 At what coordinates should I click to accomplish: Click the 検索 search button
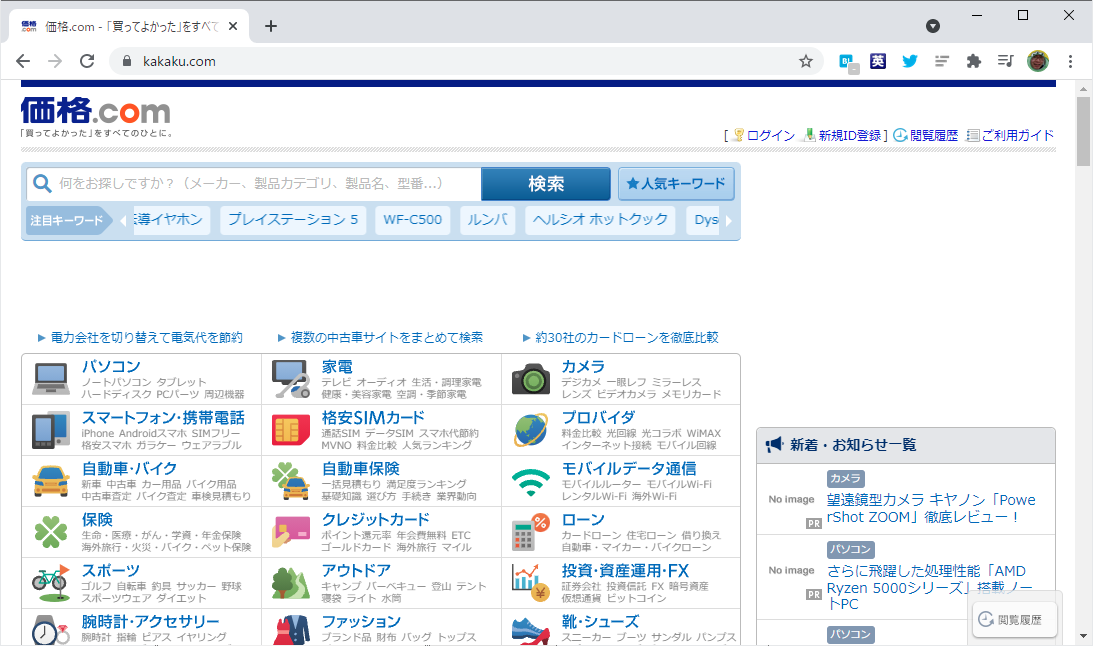coord(546,184)
